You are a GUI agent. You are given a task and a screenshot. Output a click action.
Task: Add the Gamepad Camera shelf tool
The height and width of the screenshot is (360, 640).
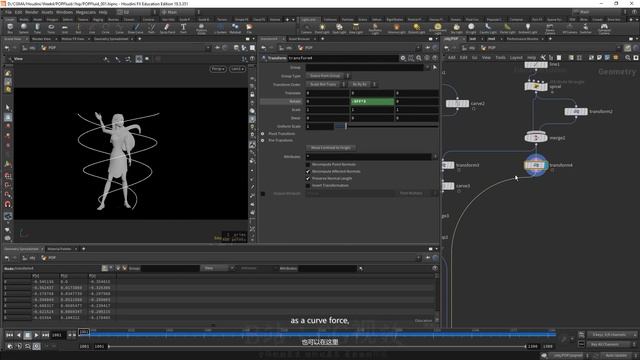(604, 29)
